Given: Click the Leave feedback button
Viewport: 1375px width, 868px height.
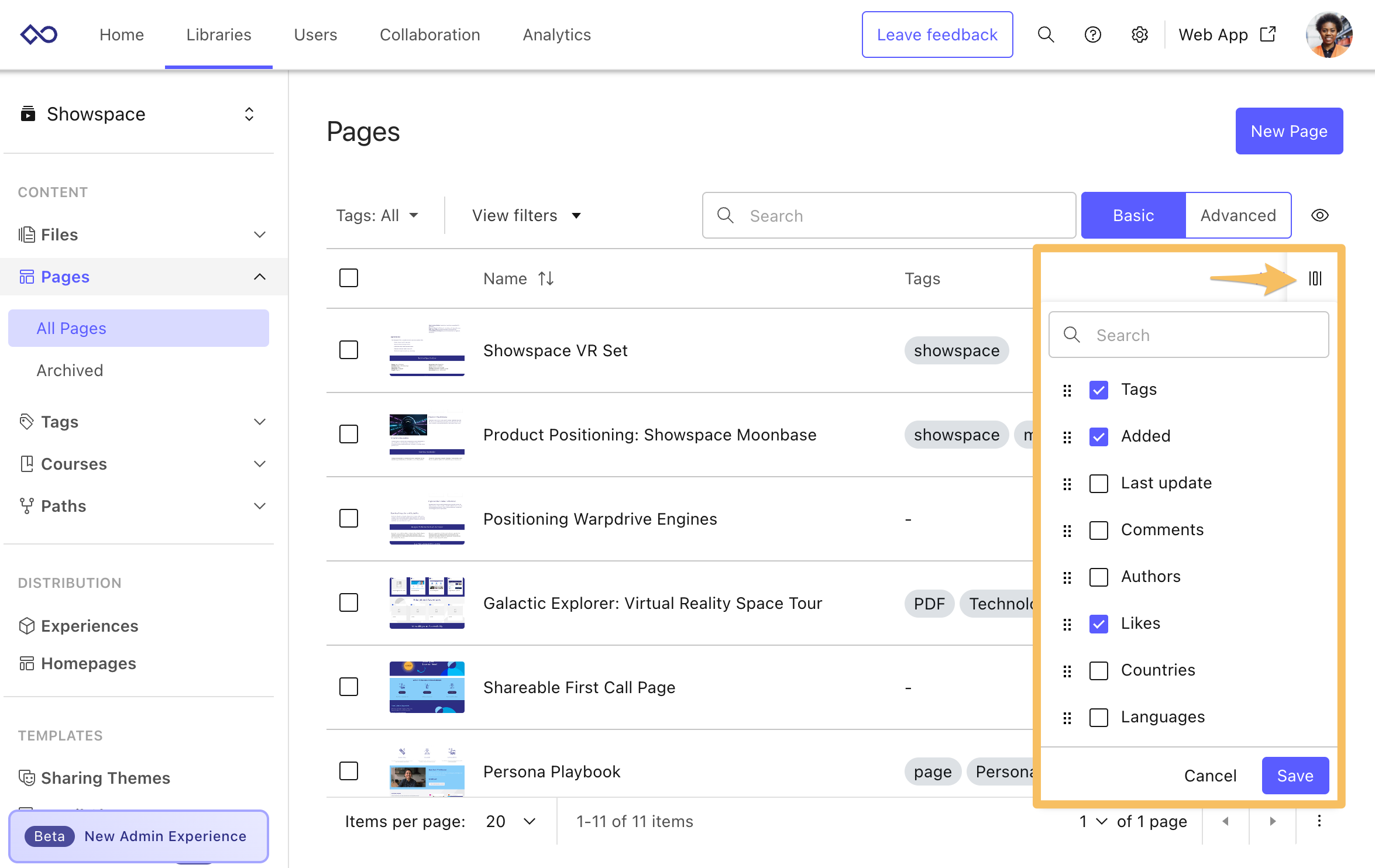Looking at the screenshot, I should pos(937,35).
